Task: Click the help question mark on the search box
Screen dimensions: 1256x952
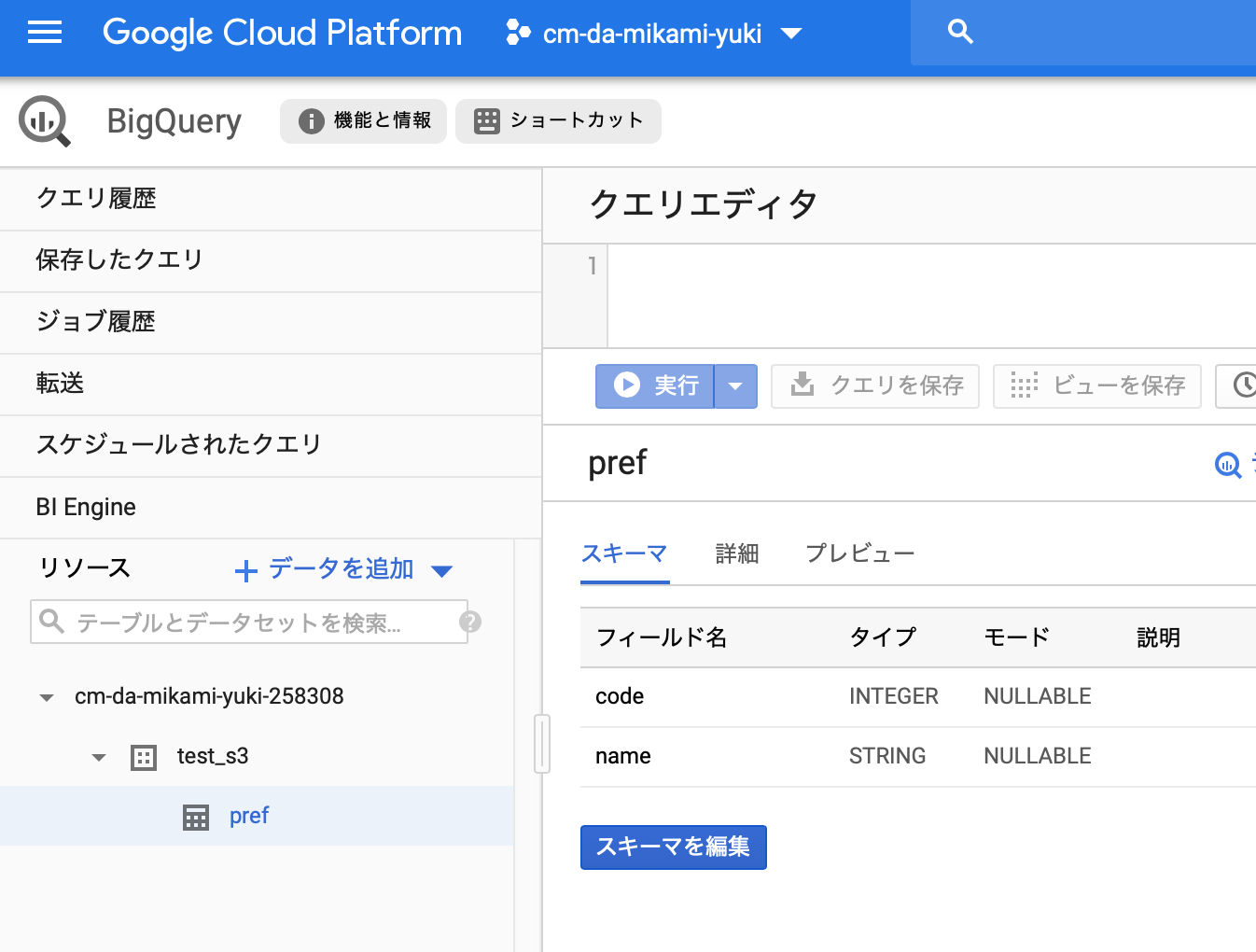Action: (470, 622)
